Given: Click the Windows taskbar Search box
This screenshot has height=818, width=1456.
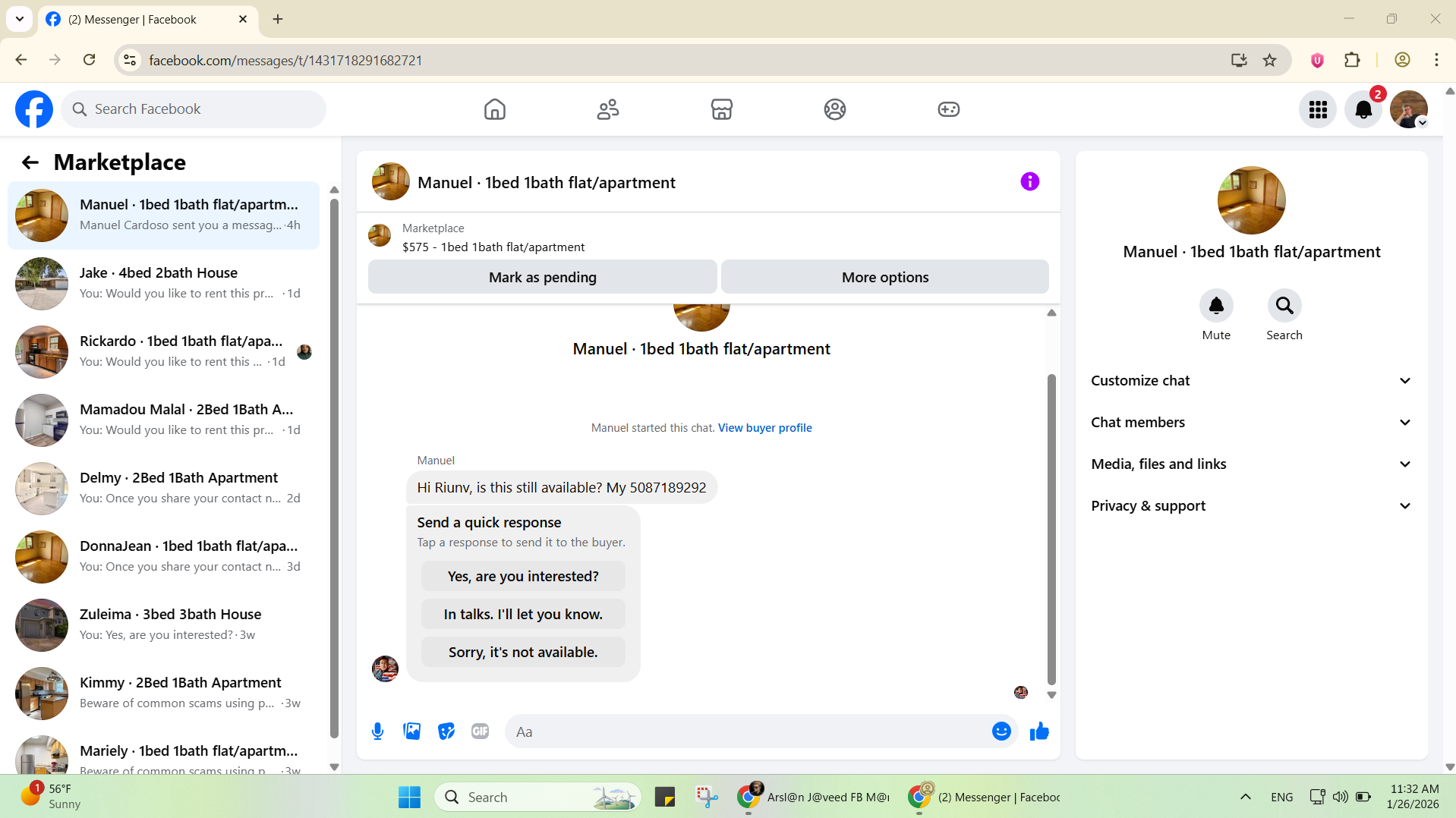Looking at the screenshot, I should click(537, 797).
